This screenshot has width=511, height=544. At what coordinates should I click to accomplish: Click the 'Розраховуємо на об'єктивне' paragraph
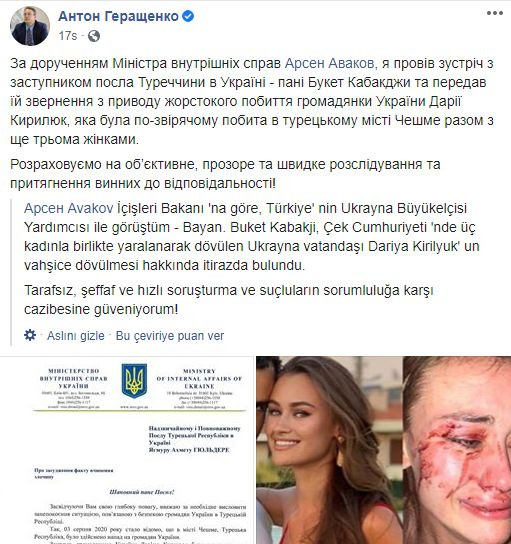(225, 174)
